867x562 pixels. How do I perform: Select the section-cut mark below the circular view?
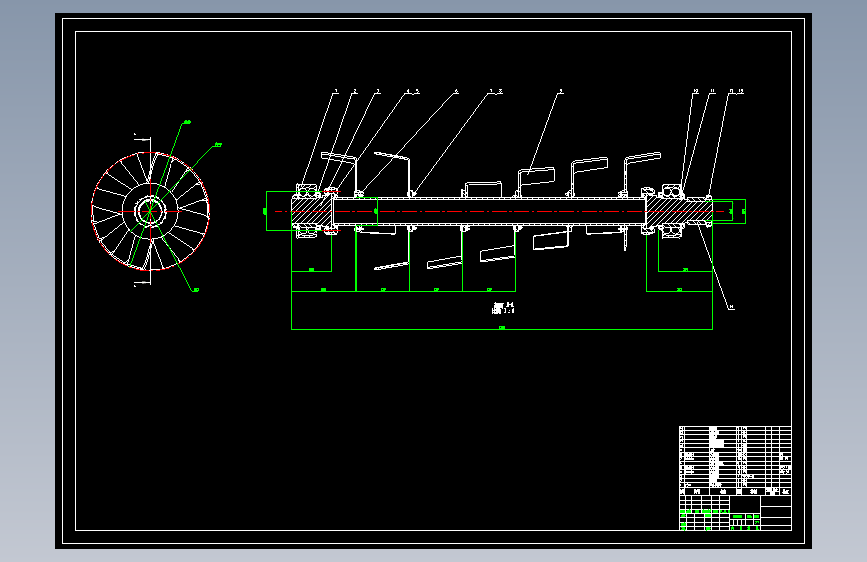(143, 284)
